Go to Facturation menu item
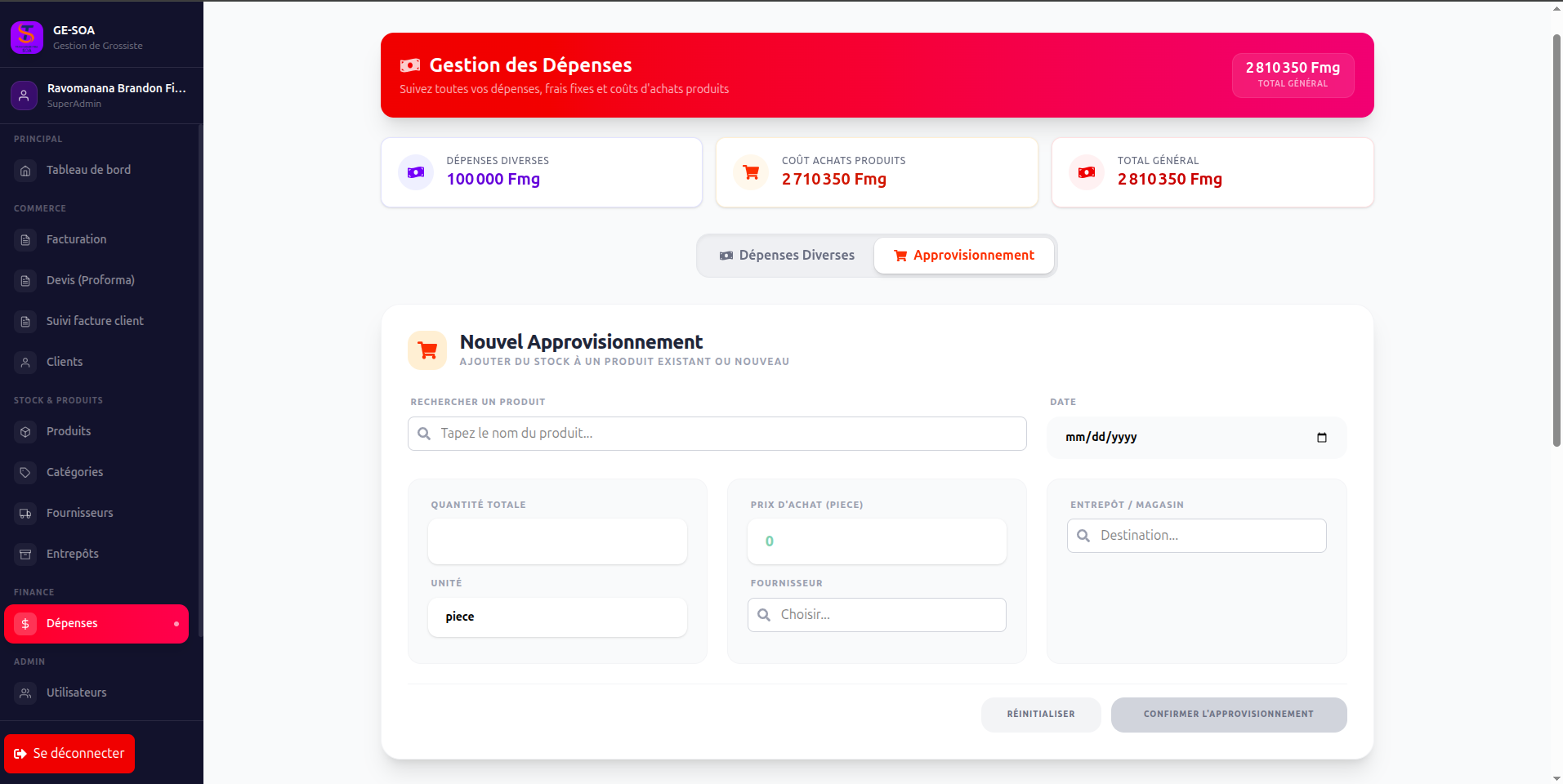1563x784 pixels. click(96, 240)
